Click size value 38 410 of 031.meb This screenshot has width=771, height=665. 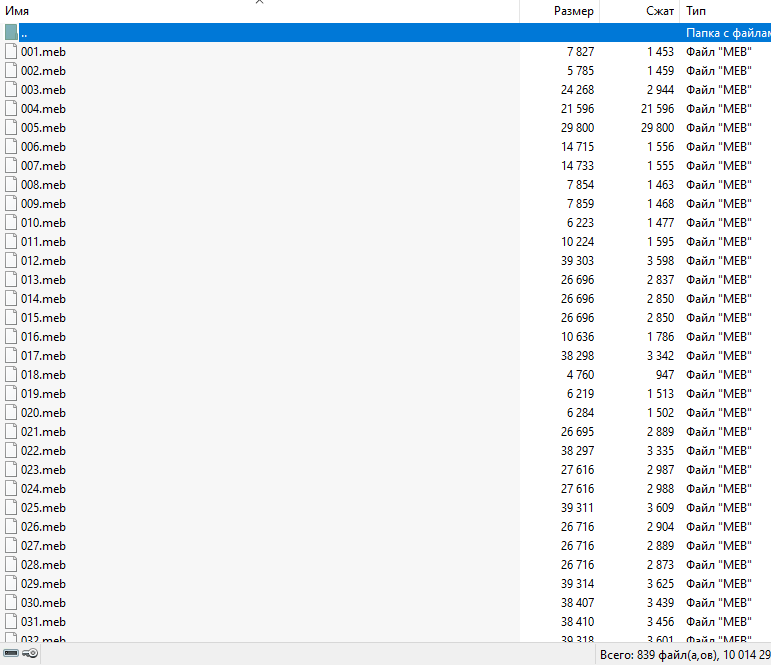tap(577, 622)
